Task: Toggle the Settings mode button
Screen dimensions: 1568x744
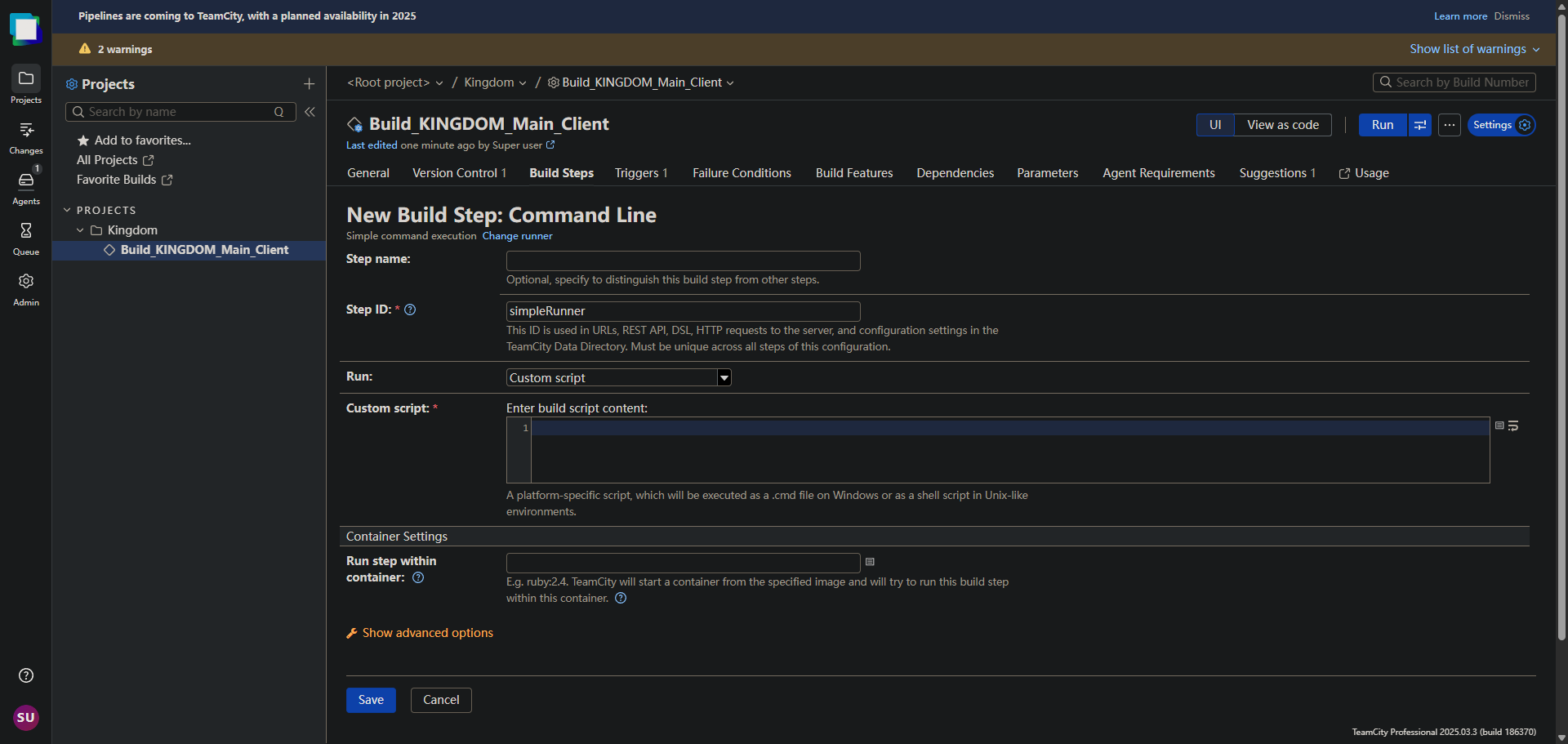Action: [1502, 125]
